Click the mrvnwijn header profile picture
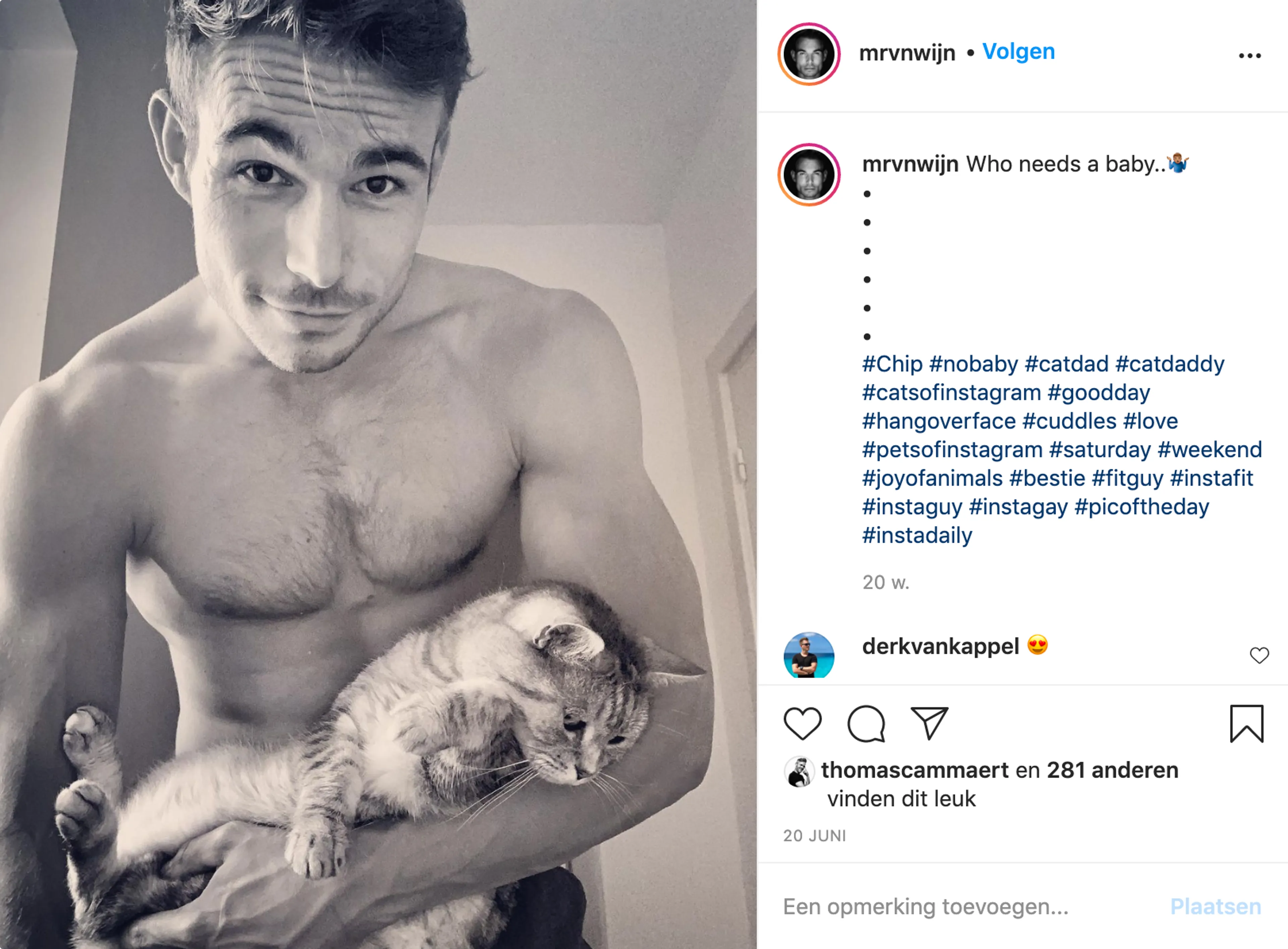Image resolution: width=1288 pixels, height=949 pixels. tap(808, 54)
